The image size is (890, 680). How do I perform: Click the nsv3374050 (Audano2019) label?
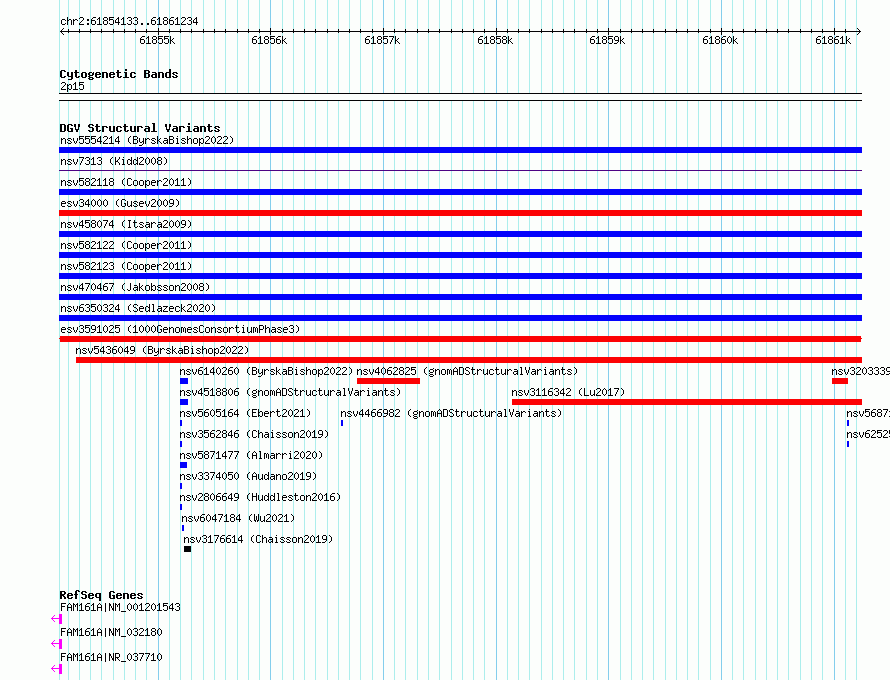[248, 476]
